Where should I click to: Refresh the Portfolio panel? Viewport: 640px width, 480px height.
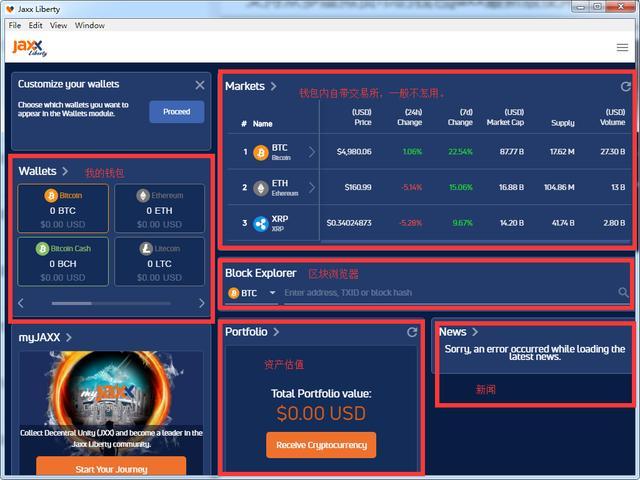pyautogui.click(x=412, y=332)
